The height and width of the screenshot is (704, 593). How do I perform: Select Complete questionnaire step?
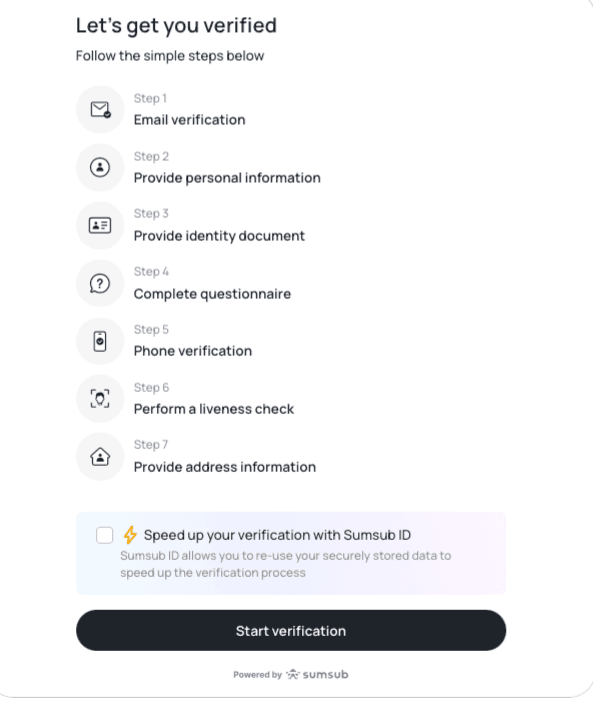point(212,294)
